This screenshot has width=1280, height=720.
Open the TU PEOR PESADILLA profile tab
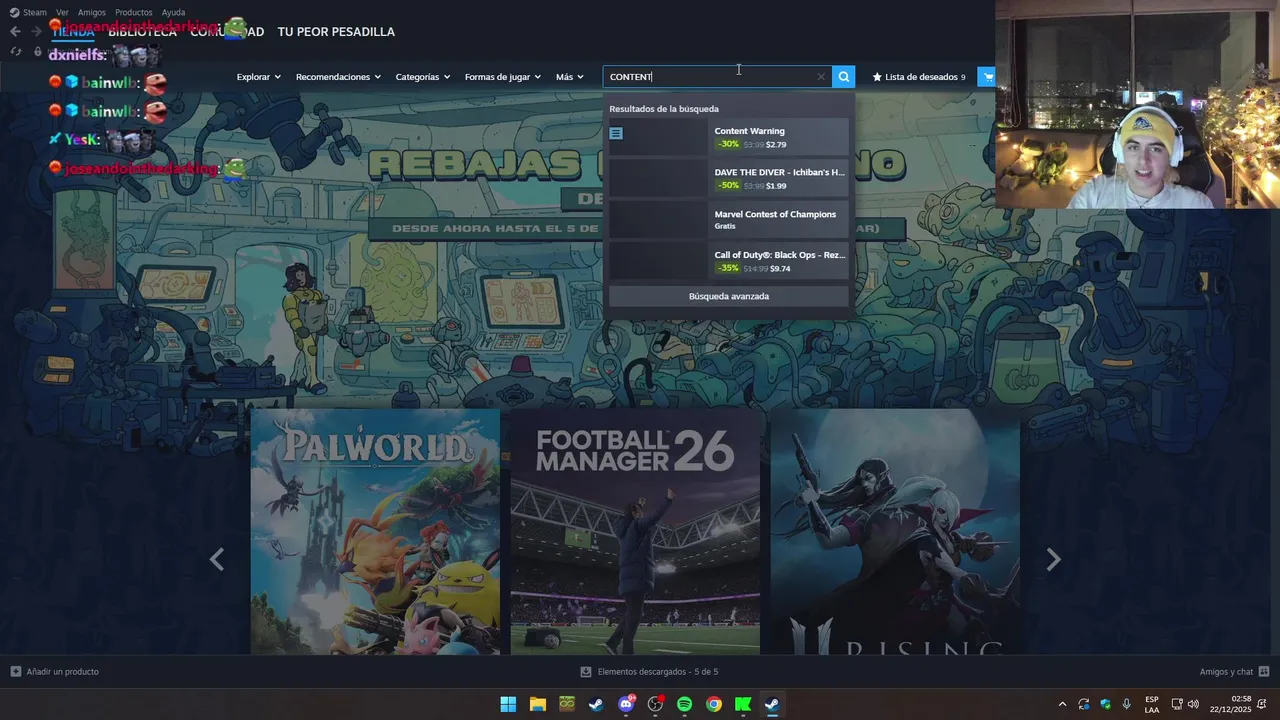click(x=336, y=32)
